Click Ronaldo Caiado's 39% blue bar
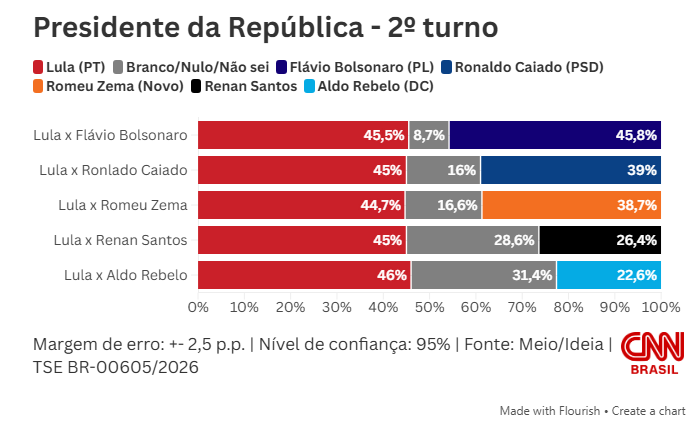 (x=570, y=170)
